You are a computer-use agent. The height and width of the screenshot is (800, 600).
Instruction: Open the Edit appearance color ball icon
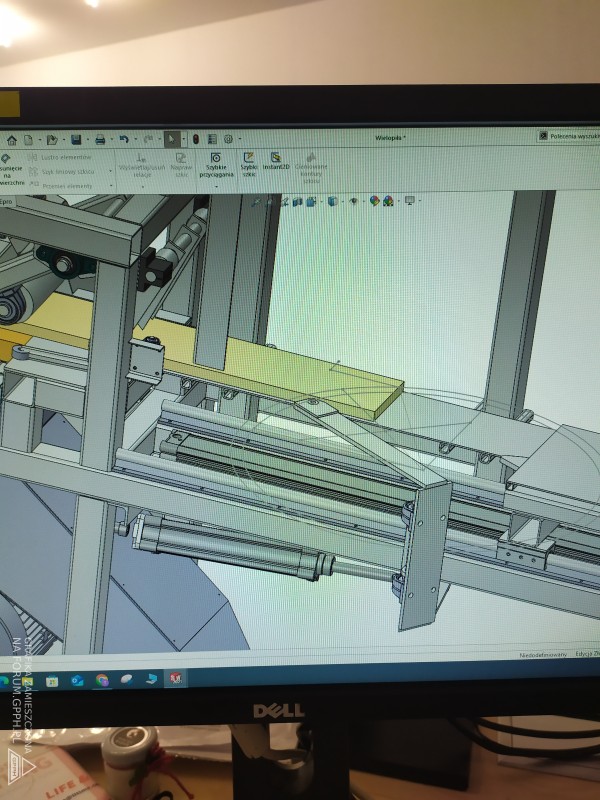374,201
